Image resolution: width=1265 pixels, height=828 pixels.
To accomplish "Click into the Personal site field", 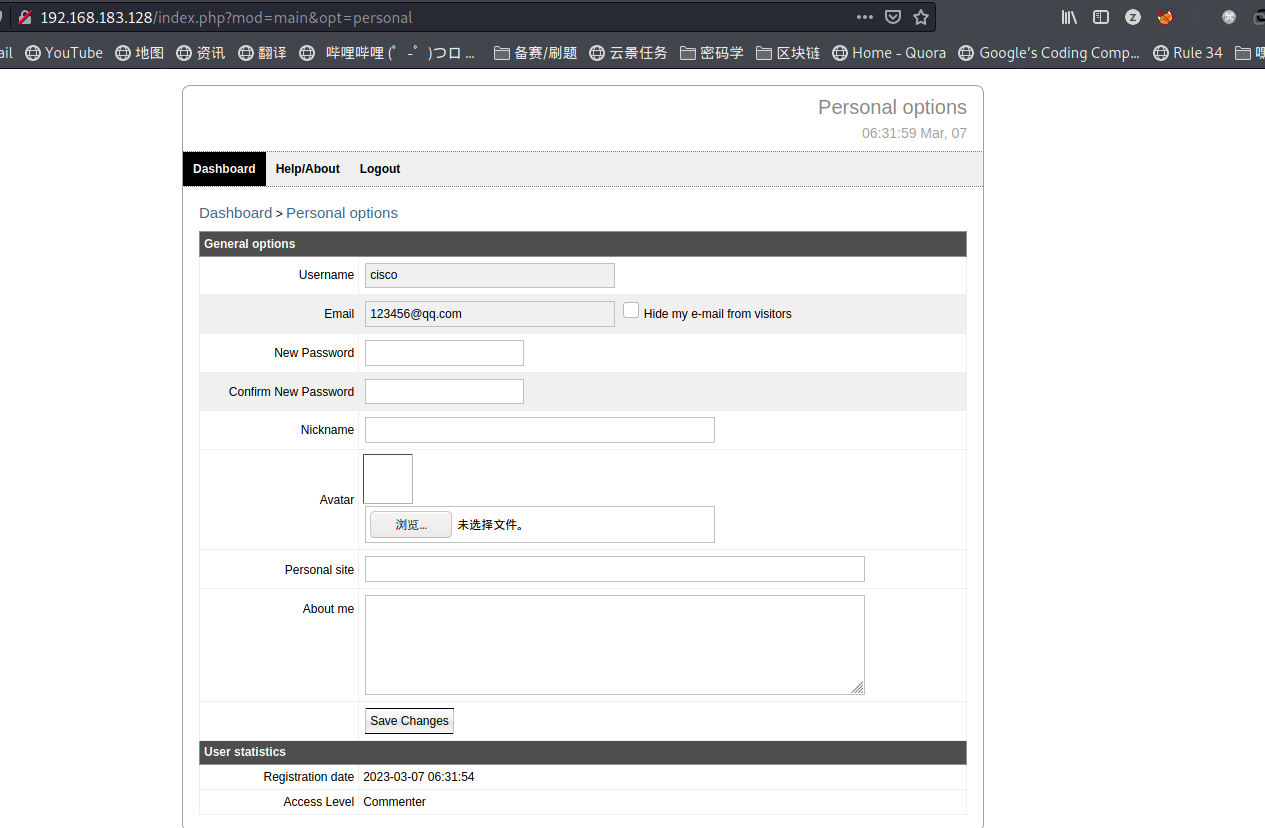I will click(615, 569).
